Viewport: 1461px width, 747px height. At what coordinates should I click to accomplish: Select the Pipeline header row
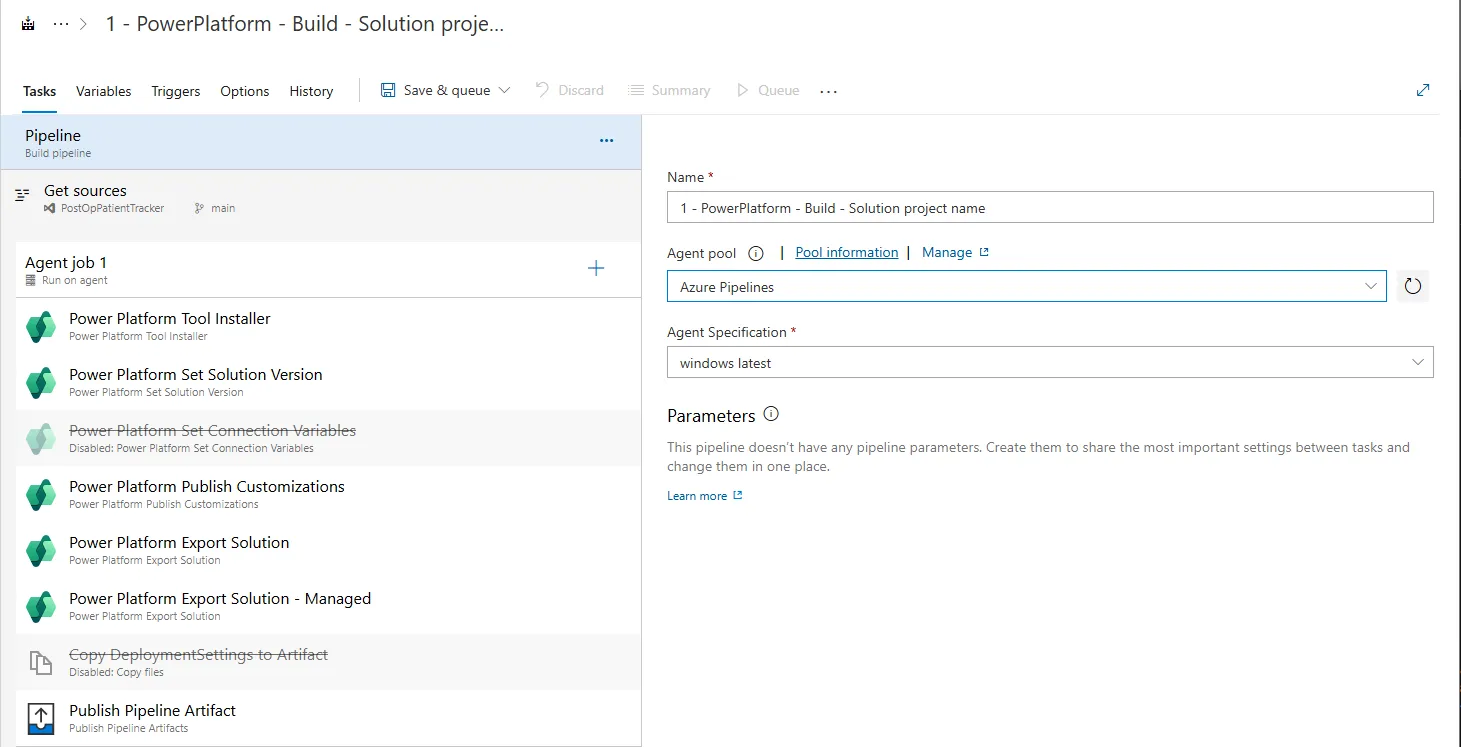tap(320, 142)
